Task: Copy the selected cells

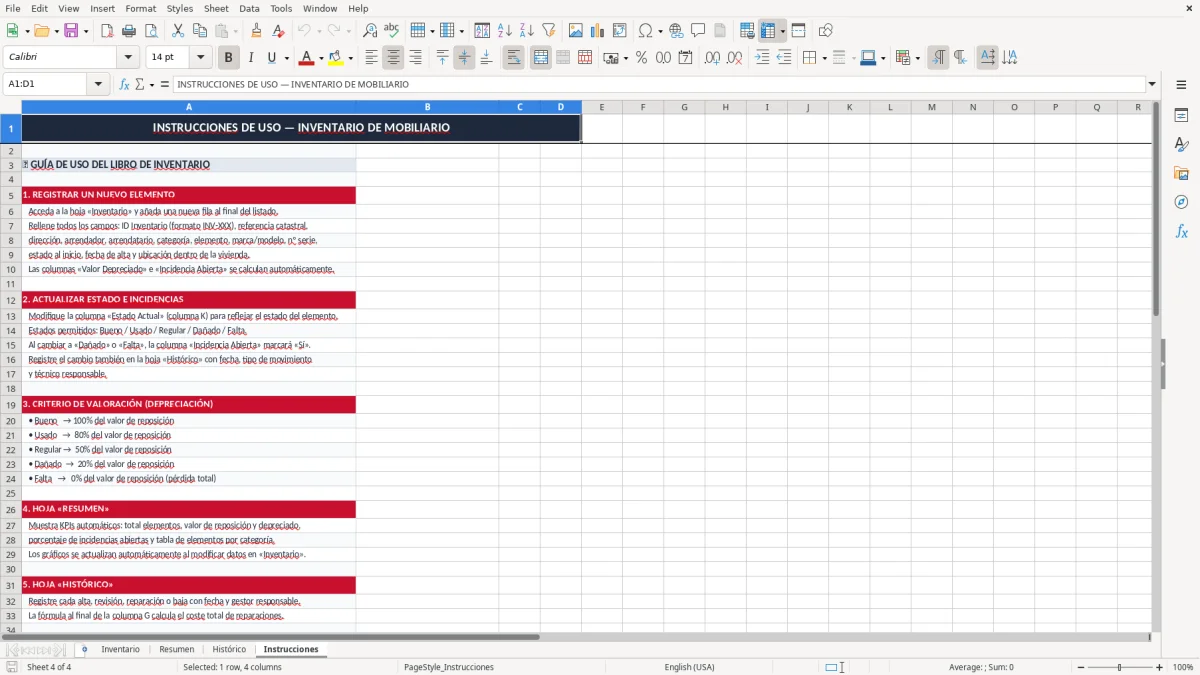Action: 199,31
